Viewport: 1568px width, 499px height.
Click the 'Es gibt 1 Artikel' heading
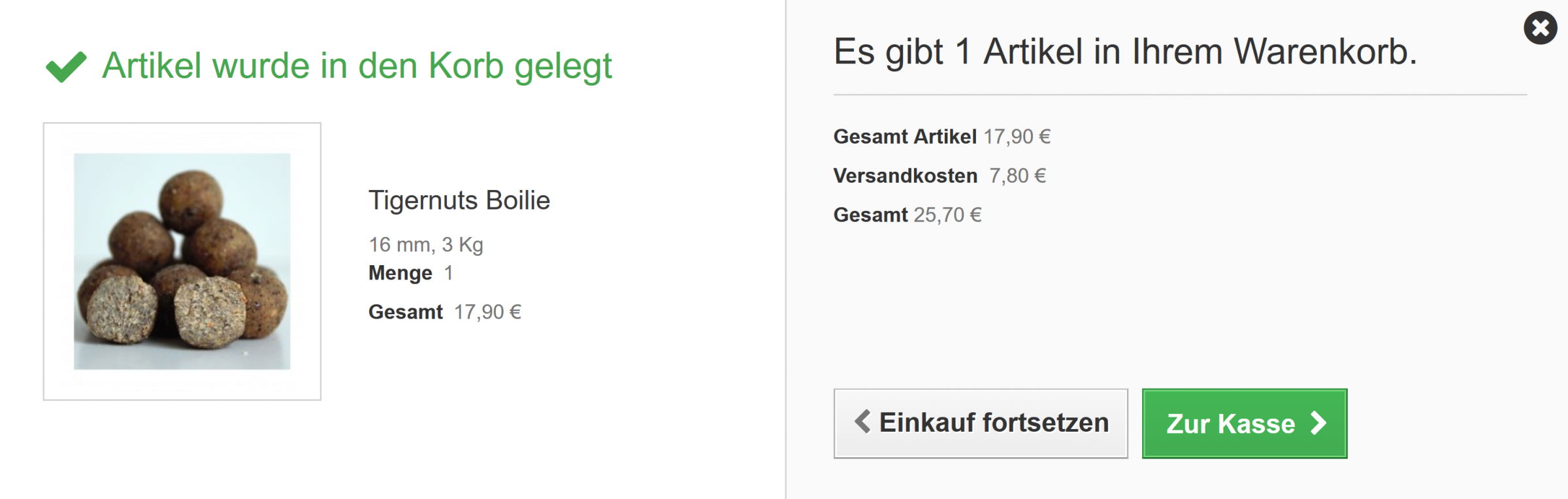pos(1124,52)
